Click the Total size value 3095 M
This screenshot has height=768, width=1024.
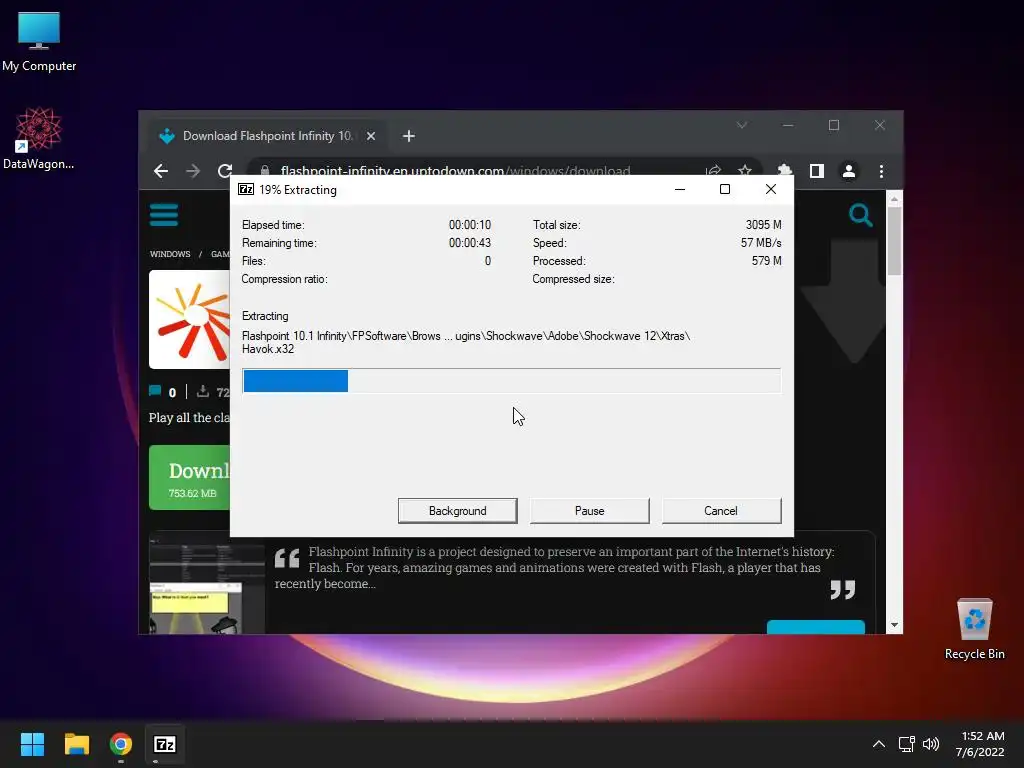point(763,225)
